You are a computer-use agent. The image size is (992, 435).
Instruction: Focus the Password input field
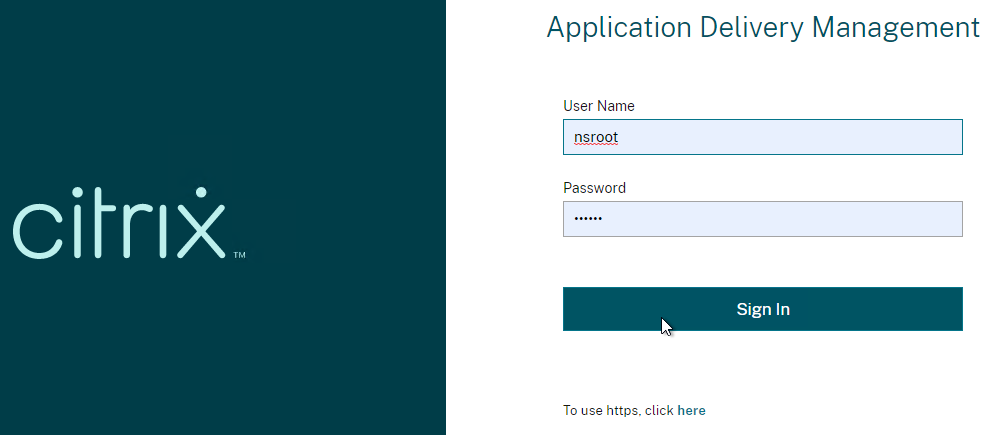762,219
